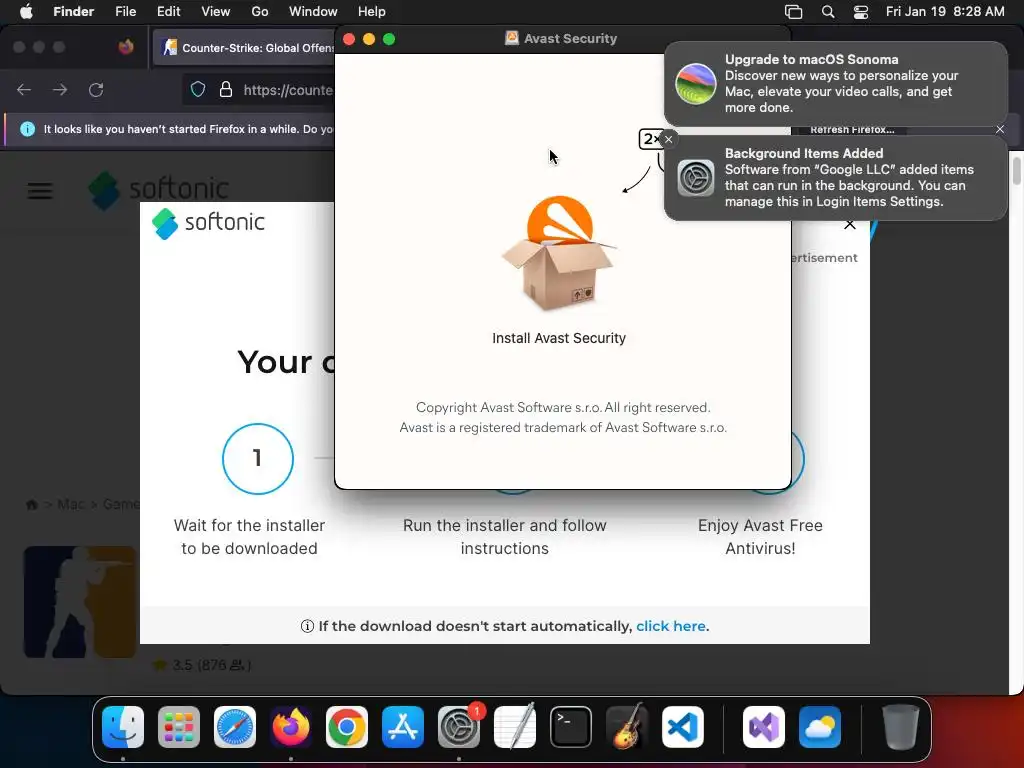Open Control Center in menu bar
The width and height of the screenshot is (1024, 768).
861,12
